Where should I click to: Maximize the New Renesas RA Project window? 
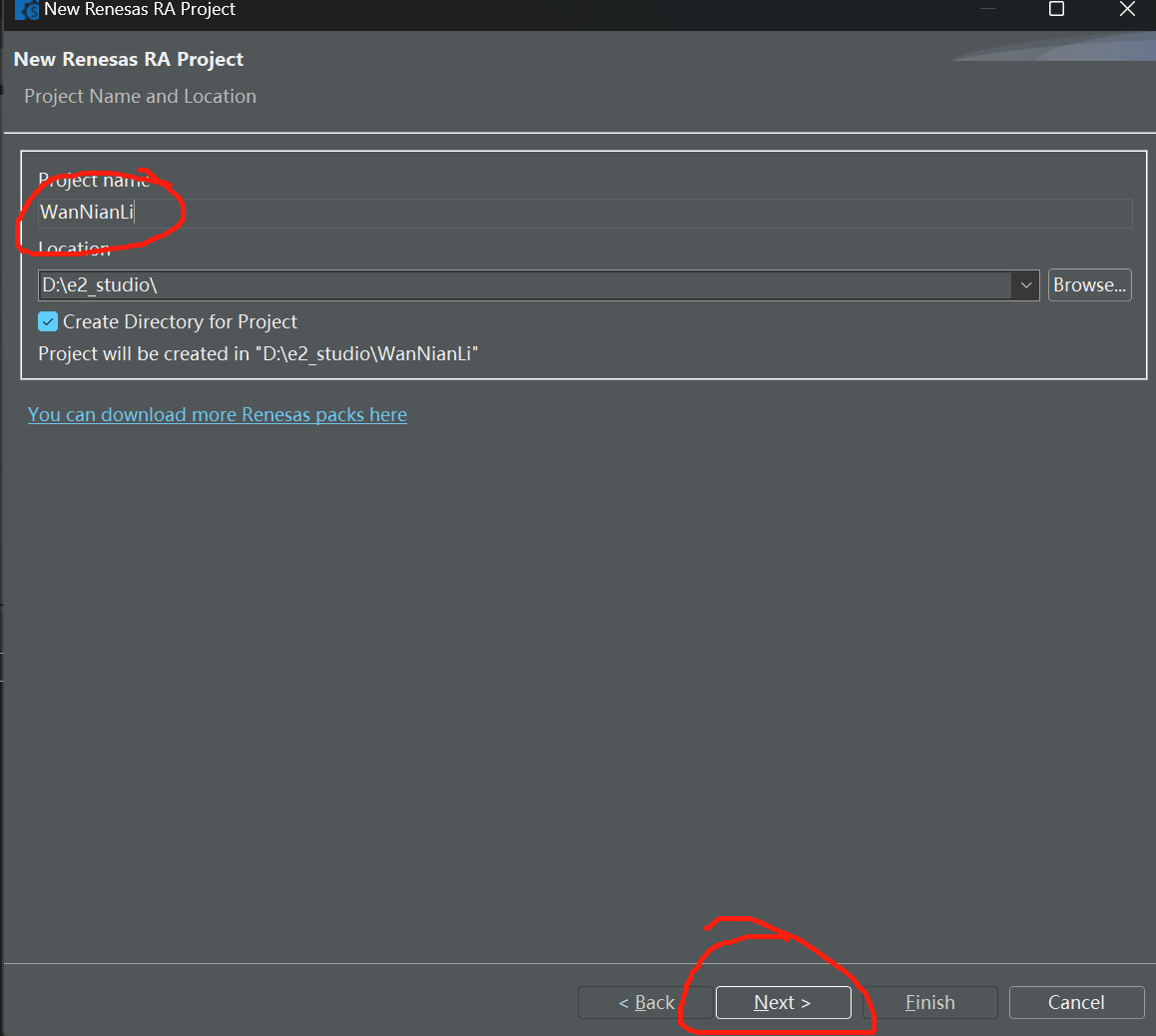click(x=1056, y=9)
